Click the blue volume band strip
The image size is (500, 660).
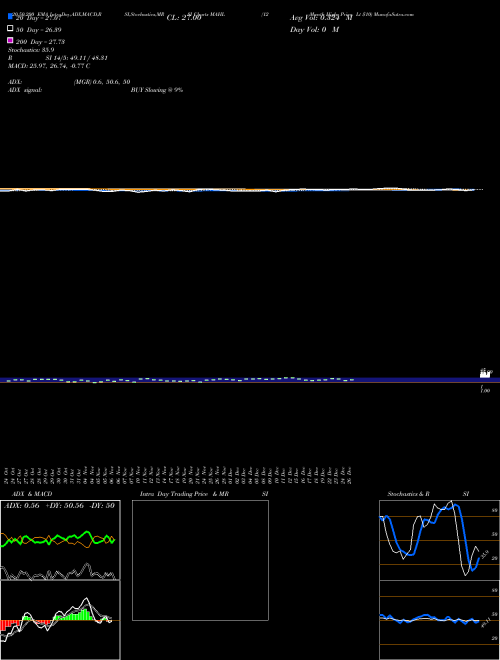point(250,380)
